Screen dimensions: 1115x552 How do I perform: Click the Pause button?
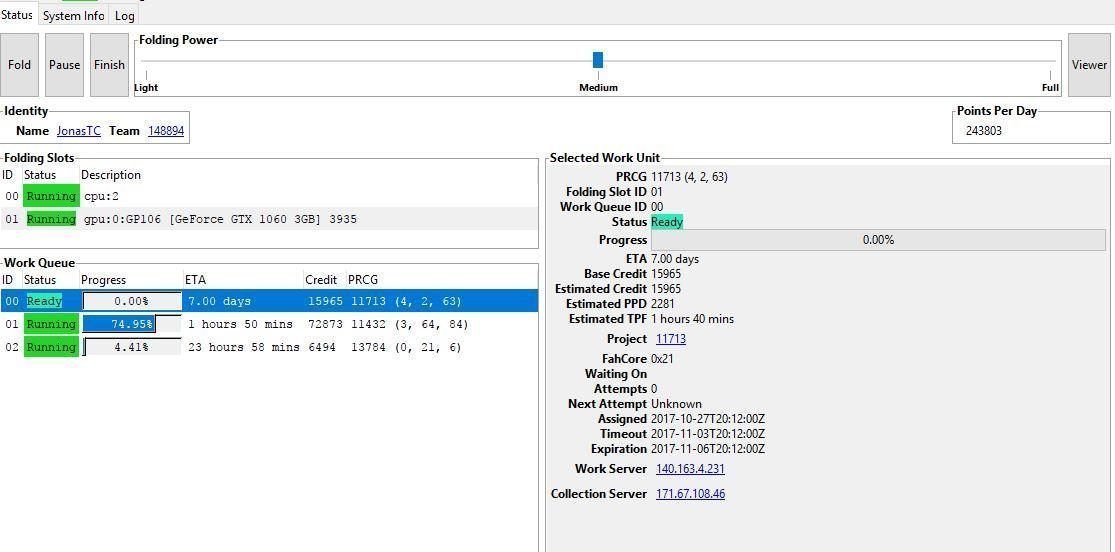click(64, 65)
